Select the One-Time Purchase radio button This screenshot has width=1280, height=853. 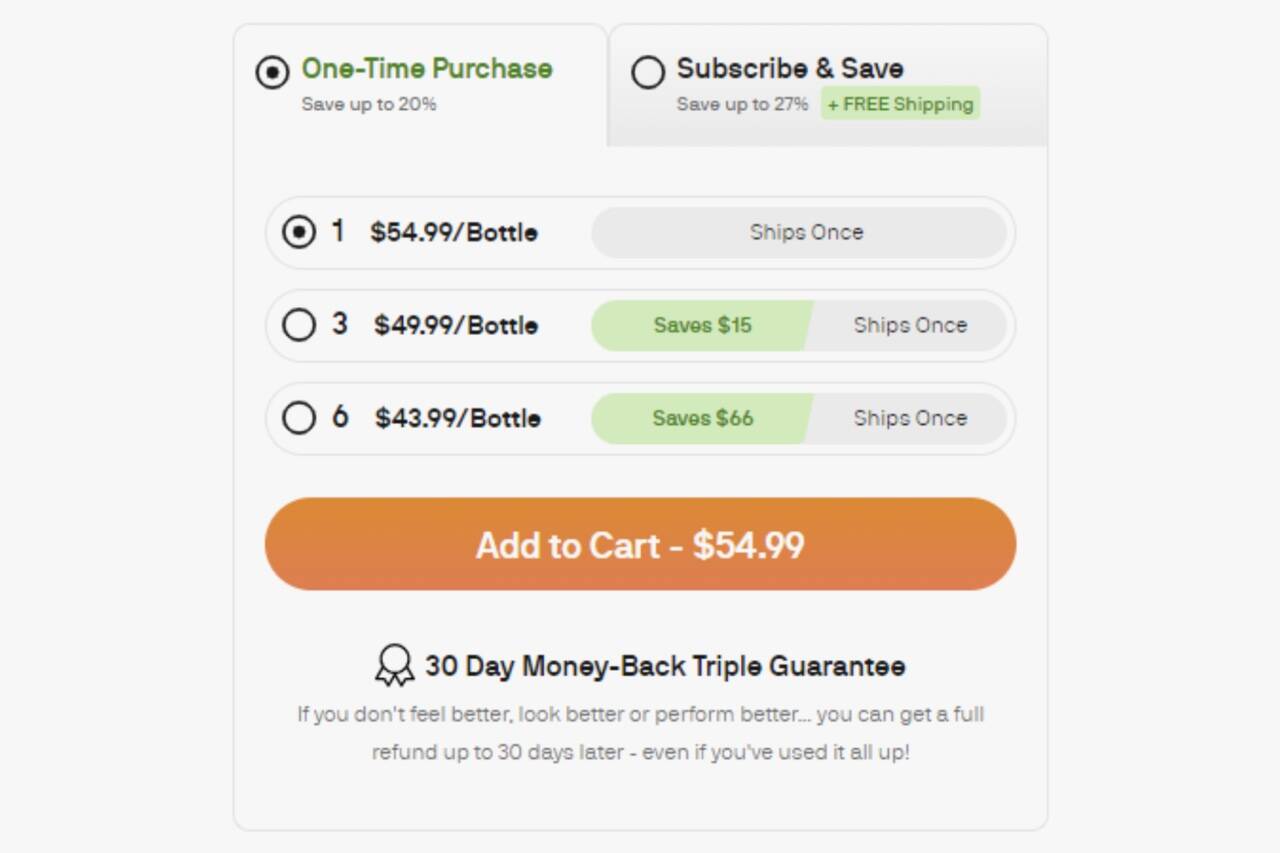point(272,72)
